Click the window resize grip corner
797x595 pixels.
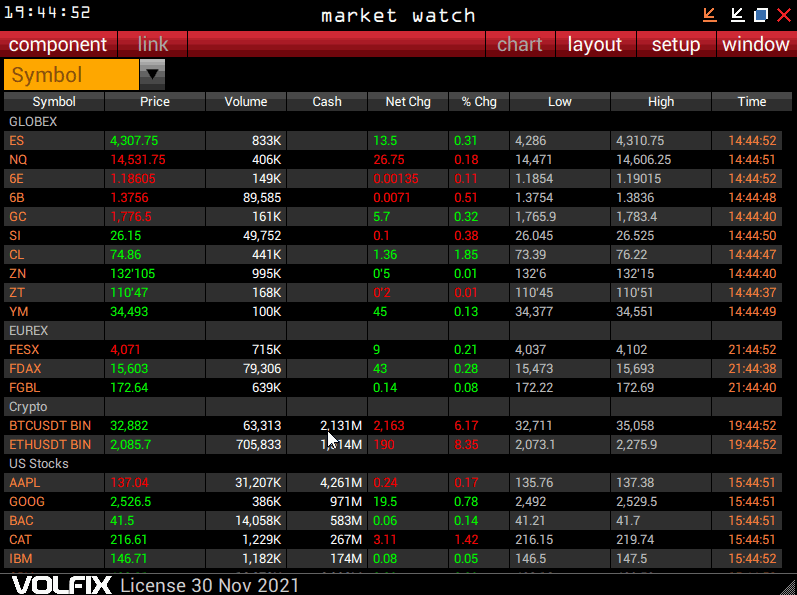point(788,587)
